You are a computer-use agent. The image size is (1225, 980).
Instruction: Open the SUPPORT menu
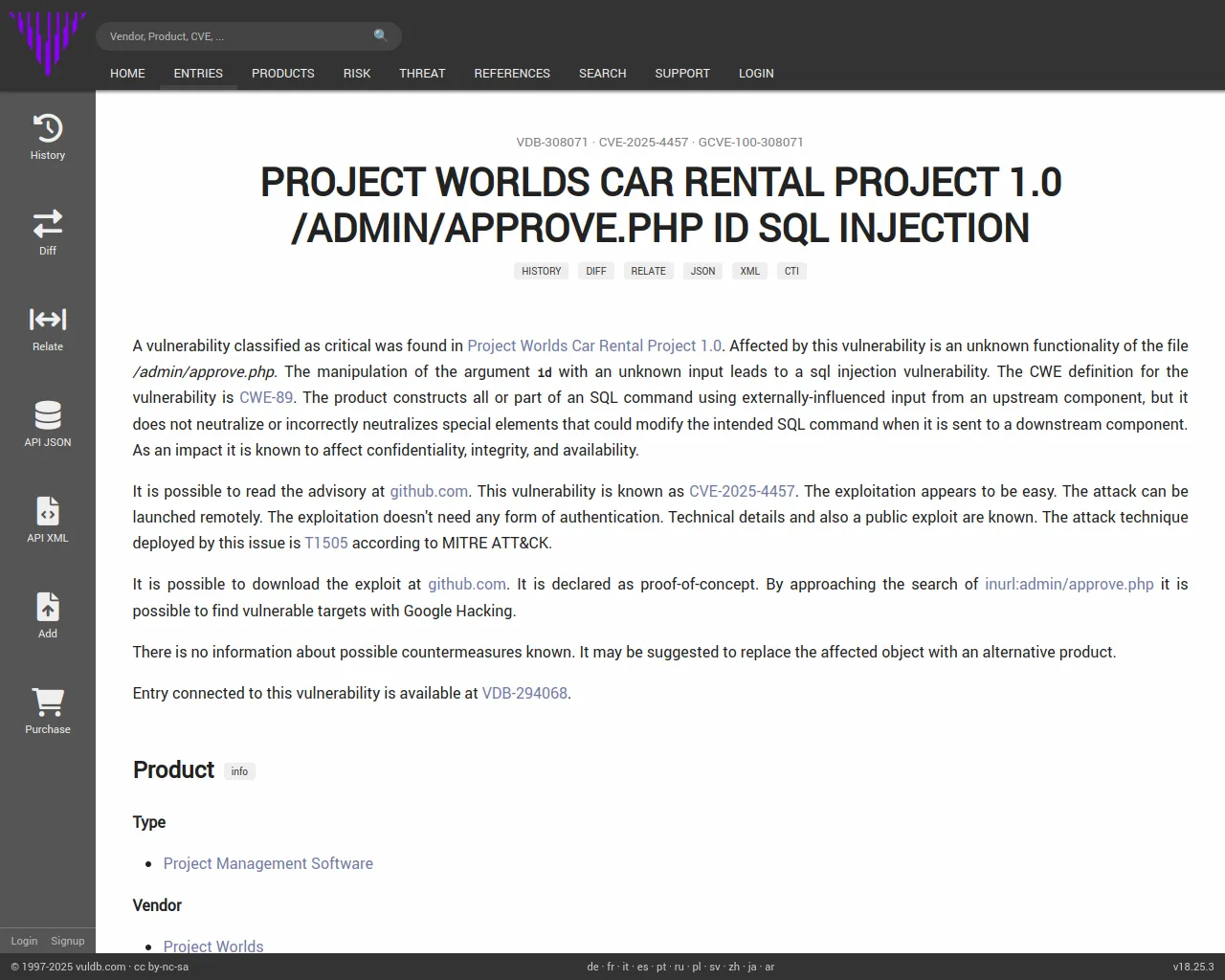(682, 73)
